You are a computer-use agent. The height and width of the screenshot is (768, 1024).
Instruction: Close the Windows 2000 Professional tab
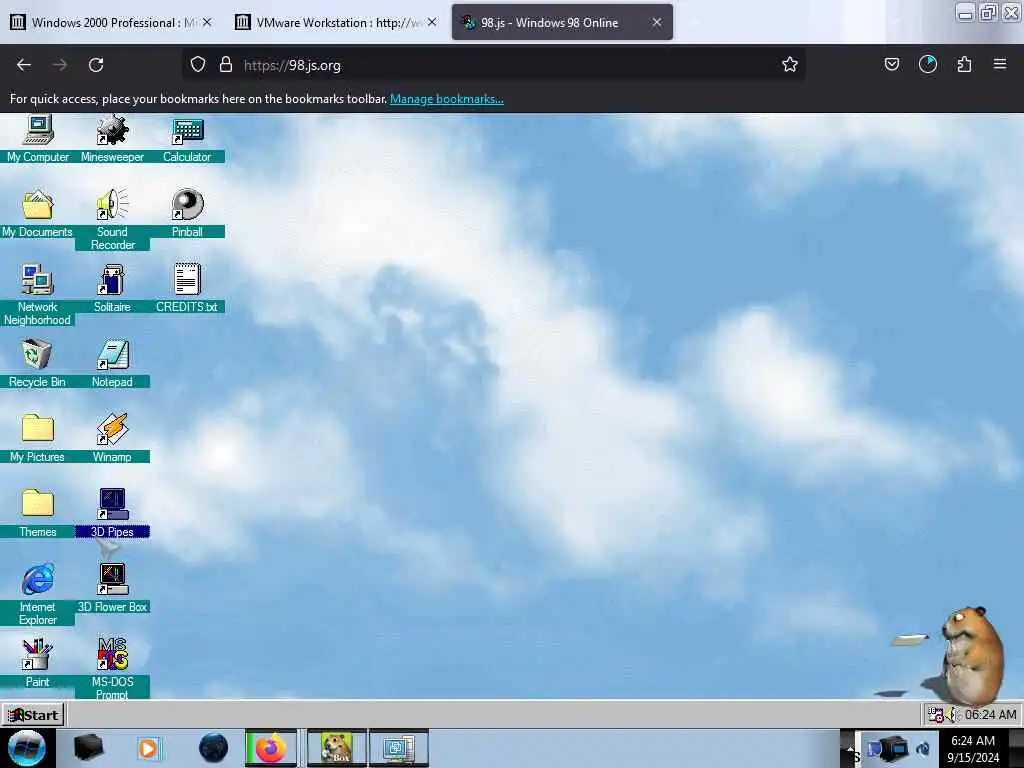point(207,22)
